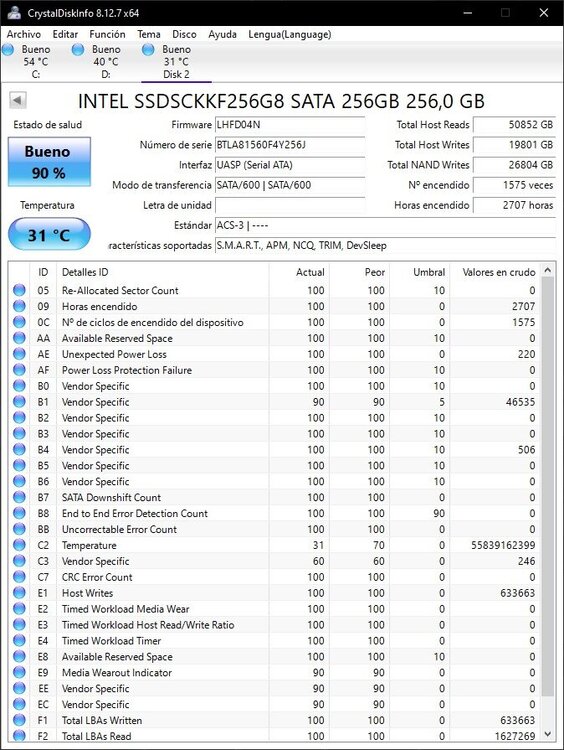Select the D: drive status orb
The image size is (564, 750).
tap(78, 49)
